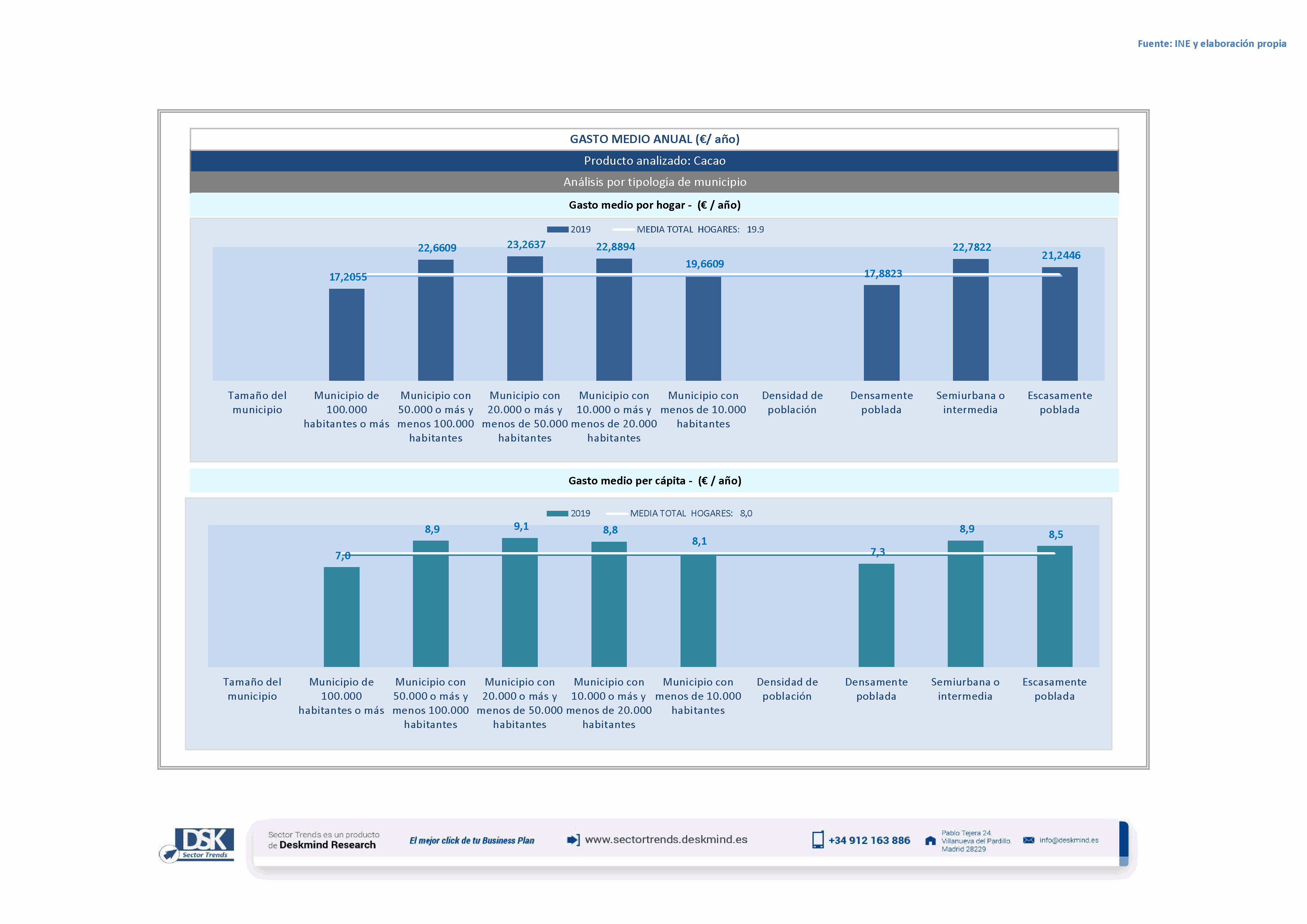Image resolution: width=1307 pixels, height=924 pixels.
Task: Click 'Gasto medio per cápita' section title
Action: click(654, 480)
